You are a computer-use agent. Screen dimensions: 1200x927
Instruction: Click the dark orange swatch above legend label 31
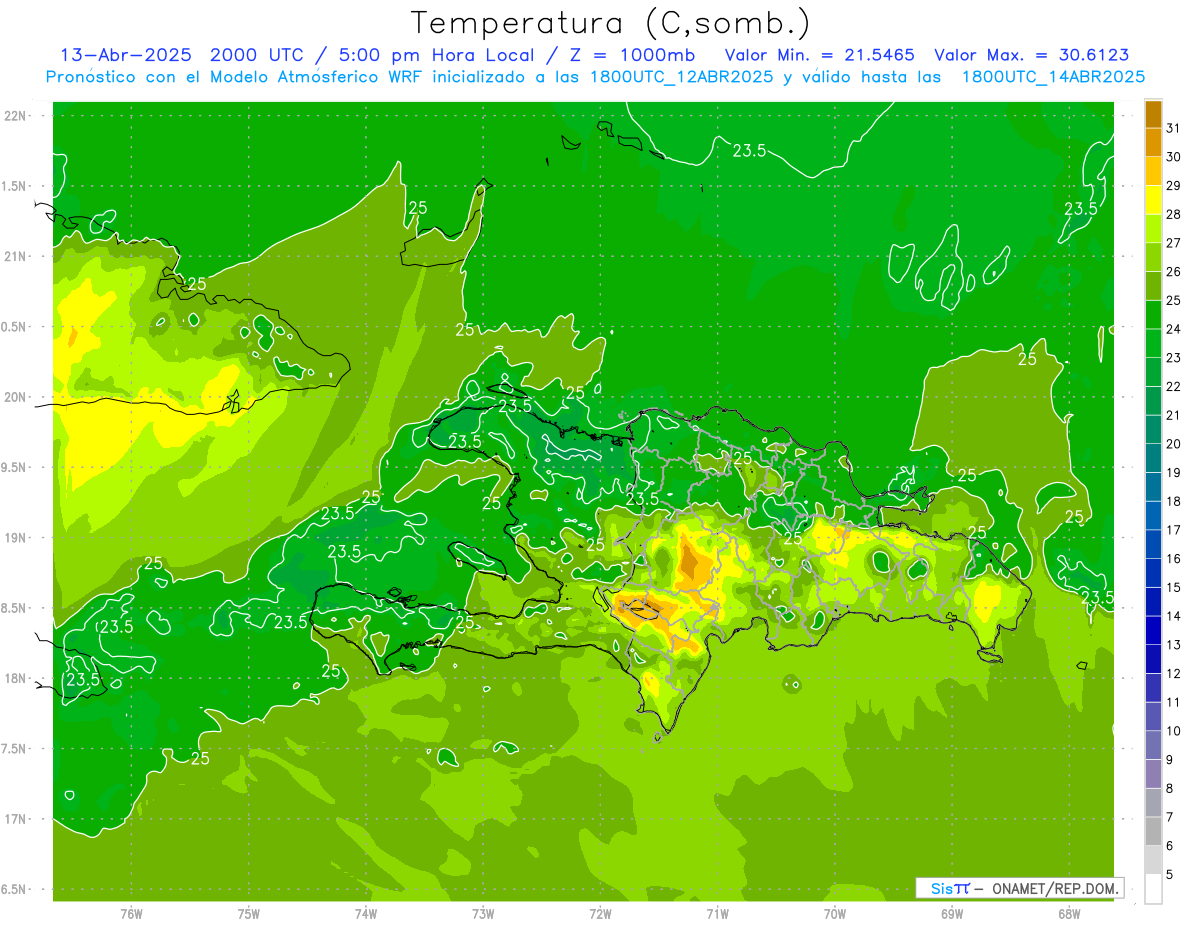(1153, 114)
